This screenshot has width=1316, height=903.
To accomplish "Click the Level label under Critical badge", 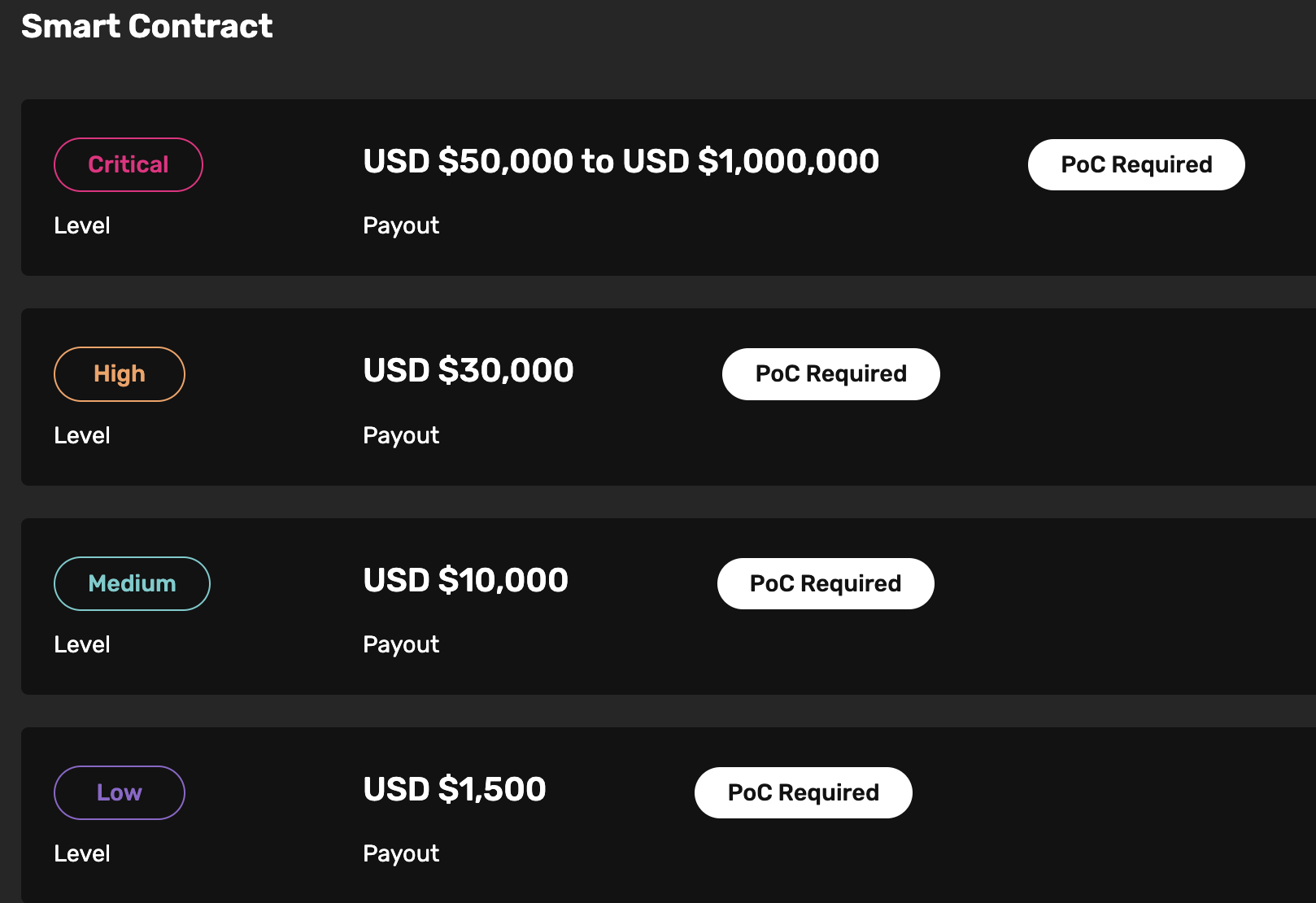I will (x=81, y=225).
